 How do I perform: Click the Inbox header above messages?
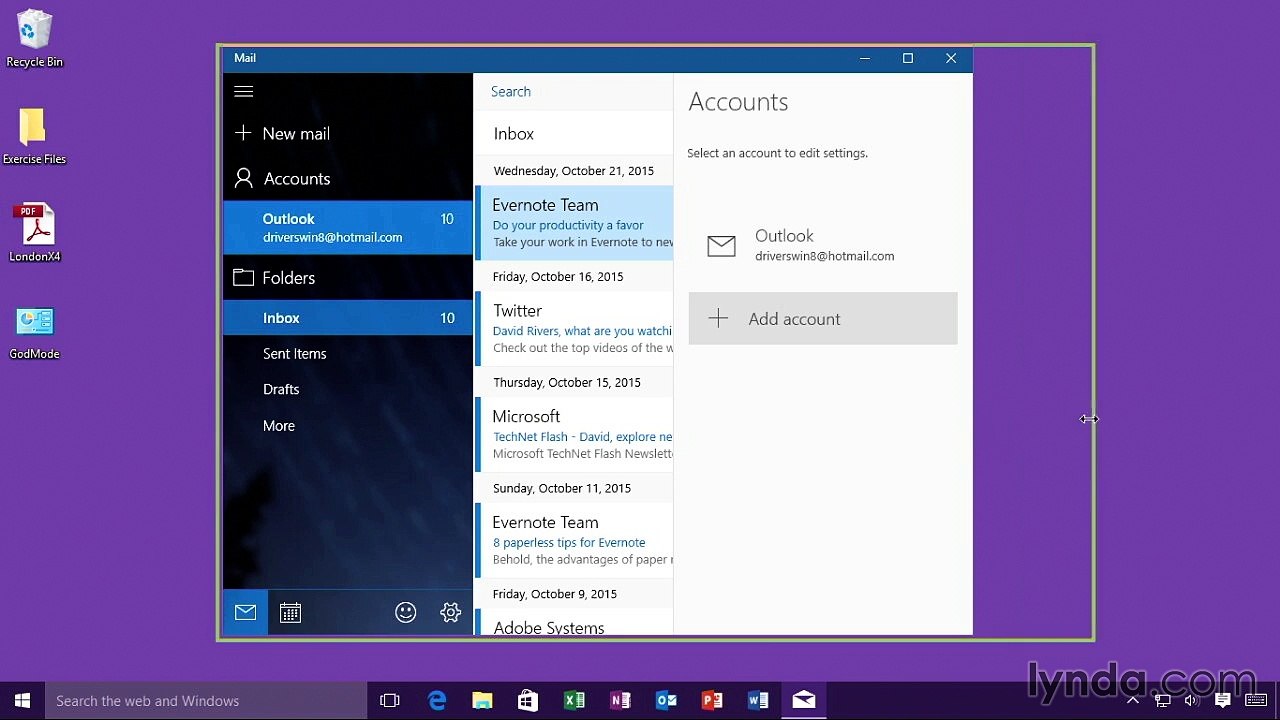point(513,133)
